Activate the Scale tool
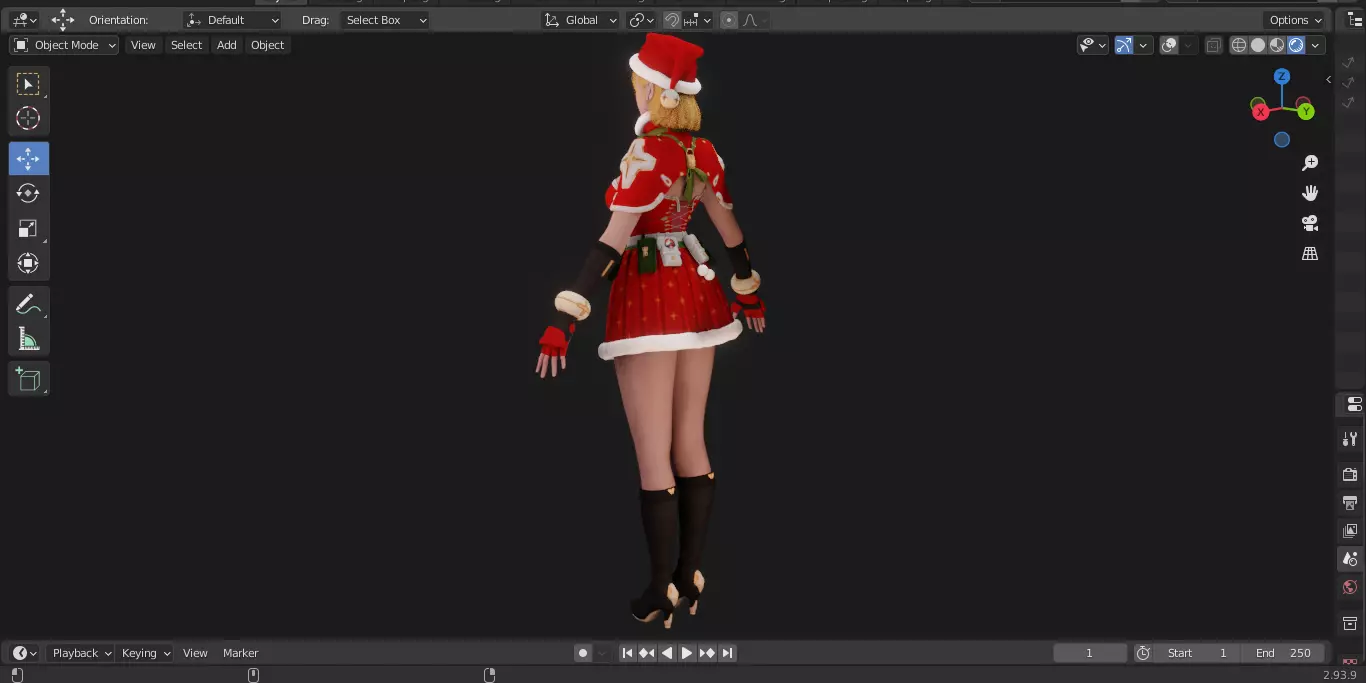 point(28,228)
